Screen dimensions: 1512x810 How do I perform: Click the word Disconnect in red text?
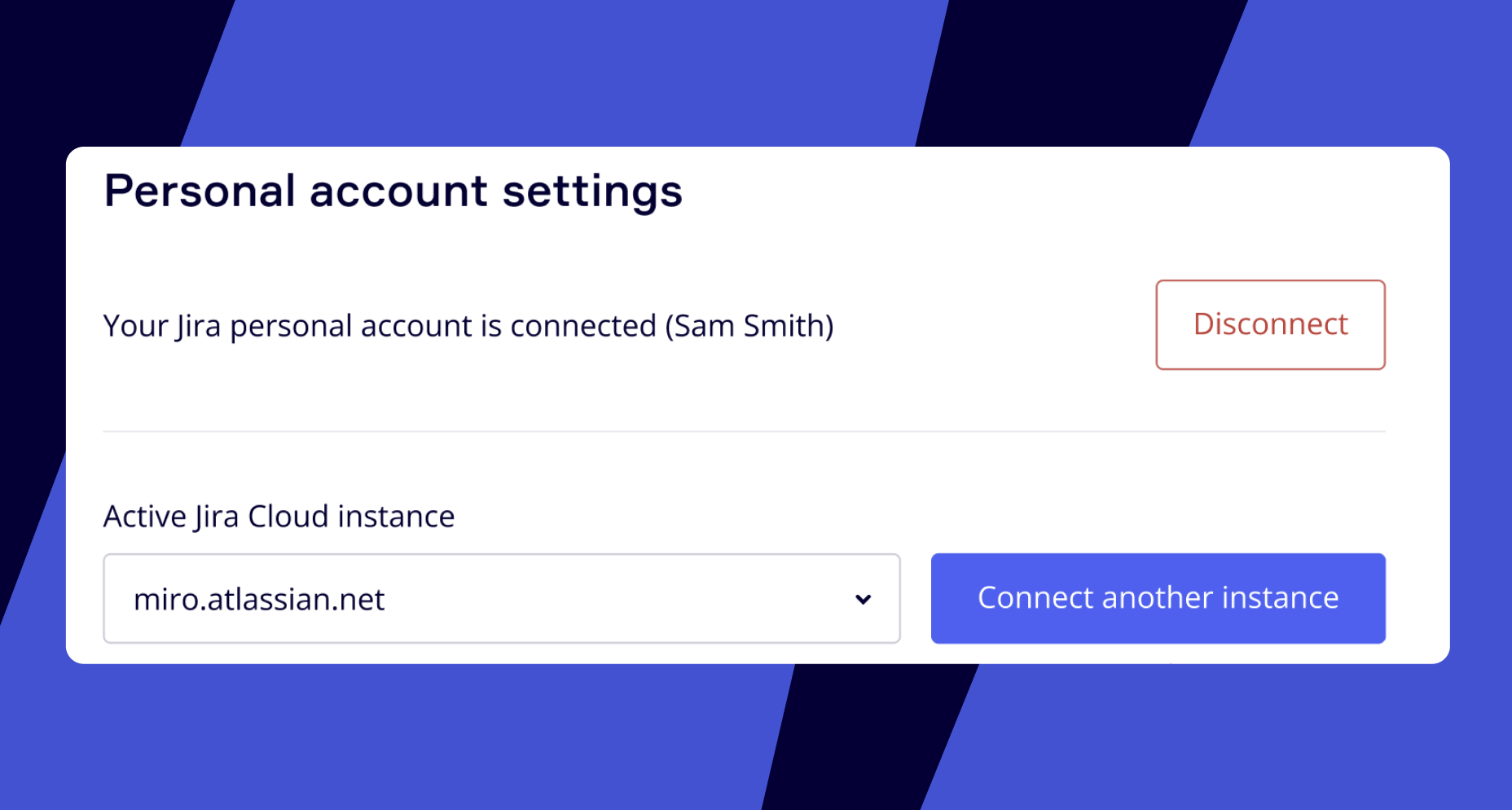tap(1270, 324)
